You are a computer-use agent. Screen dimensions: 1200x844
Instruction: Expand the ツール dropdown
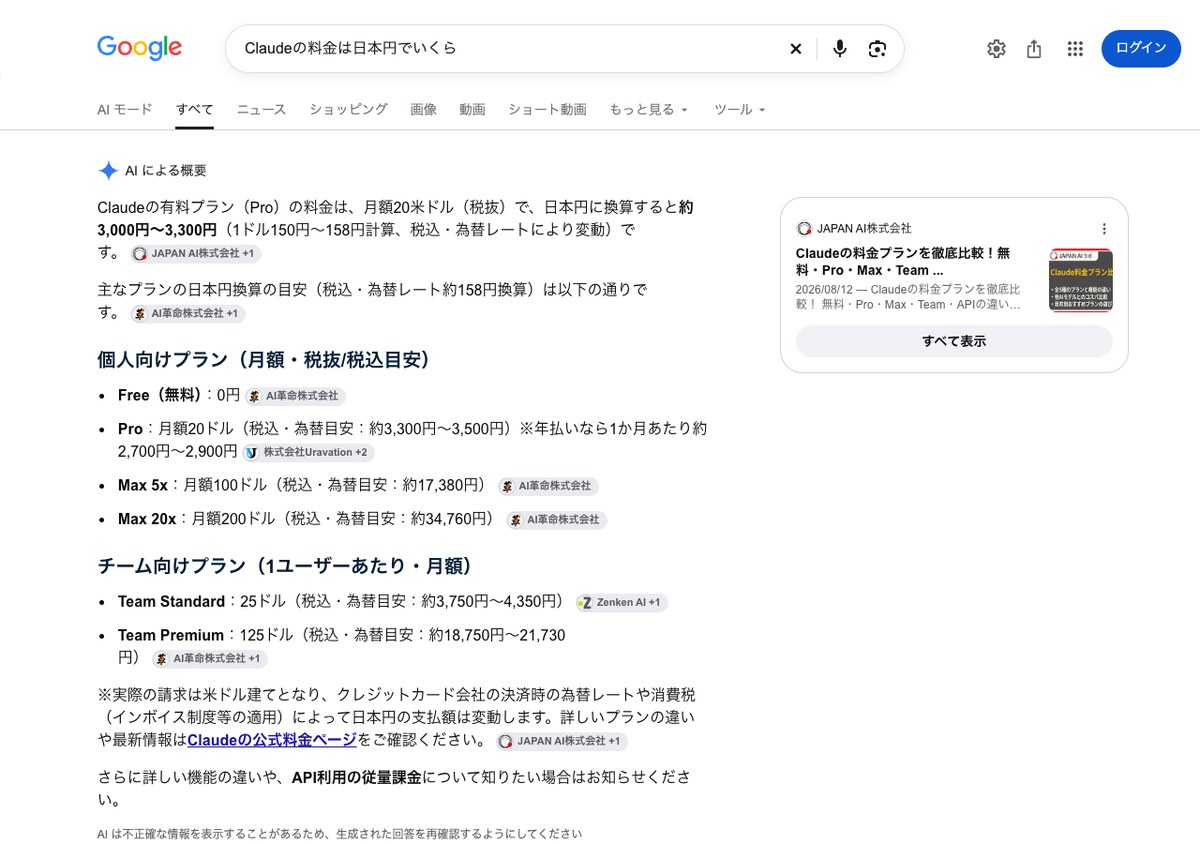tap(740, 110)
